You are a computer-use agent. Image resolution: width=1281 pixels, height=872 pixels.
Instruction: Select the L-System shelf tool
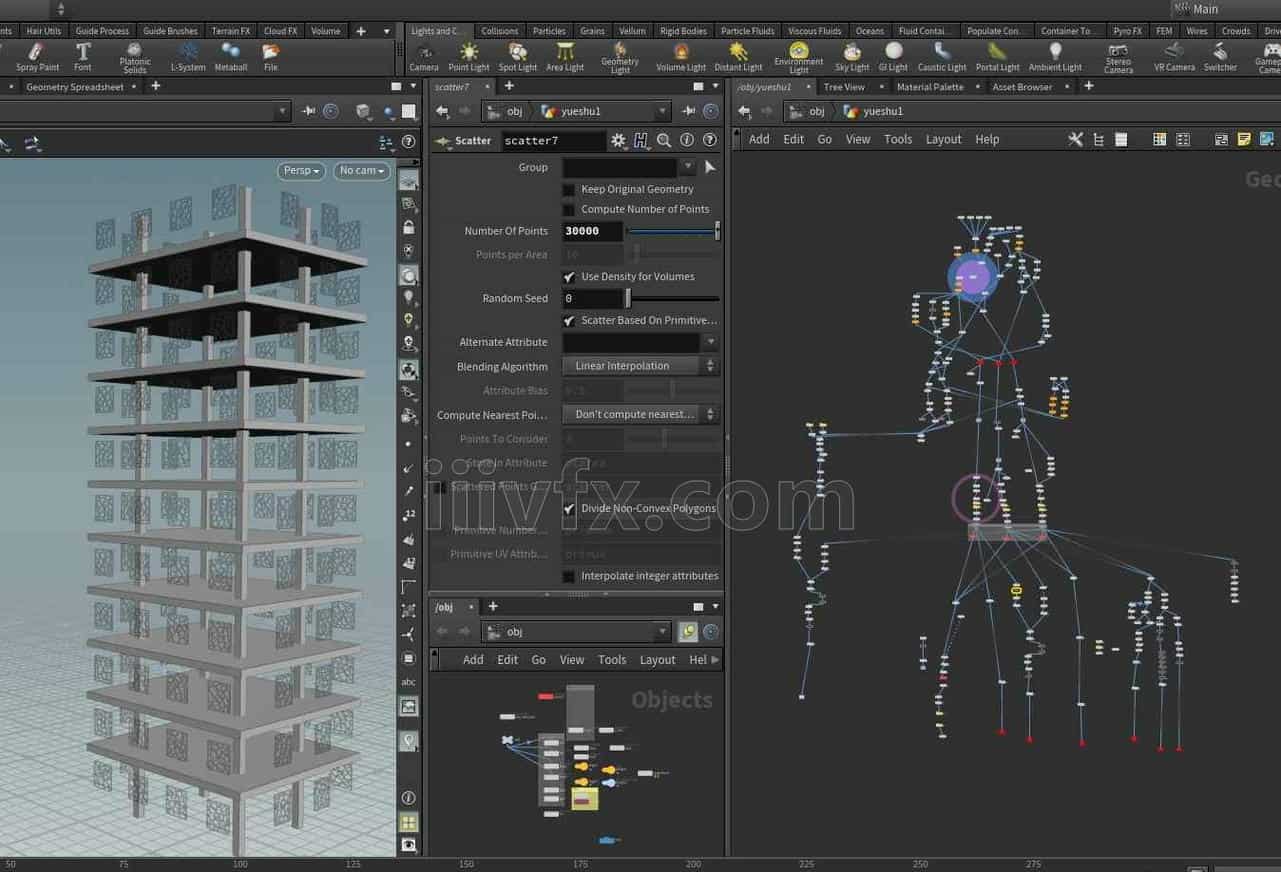[187, 57]
